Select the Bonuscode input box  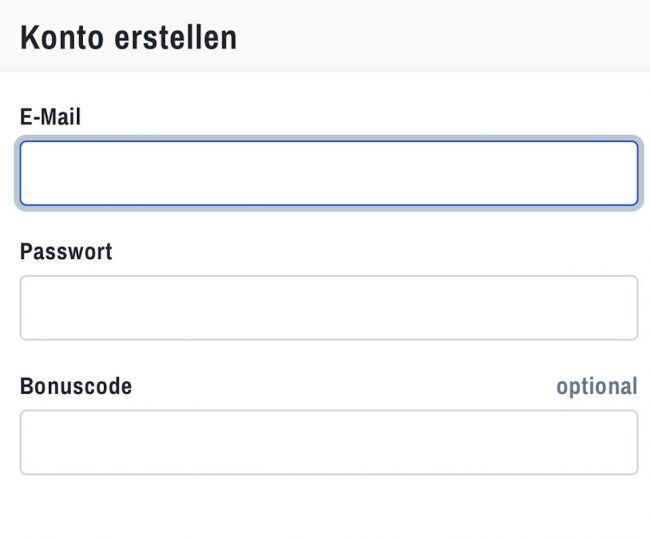328,442
